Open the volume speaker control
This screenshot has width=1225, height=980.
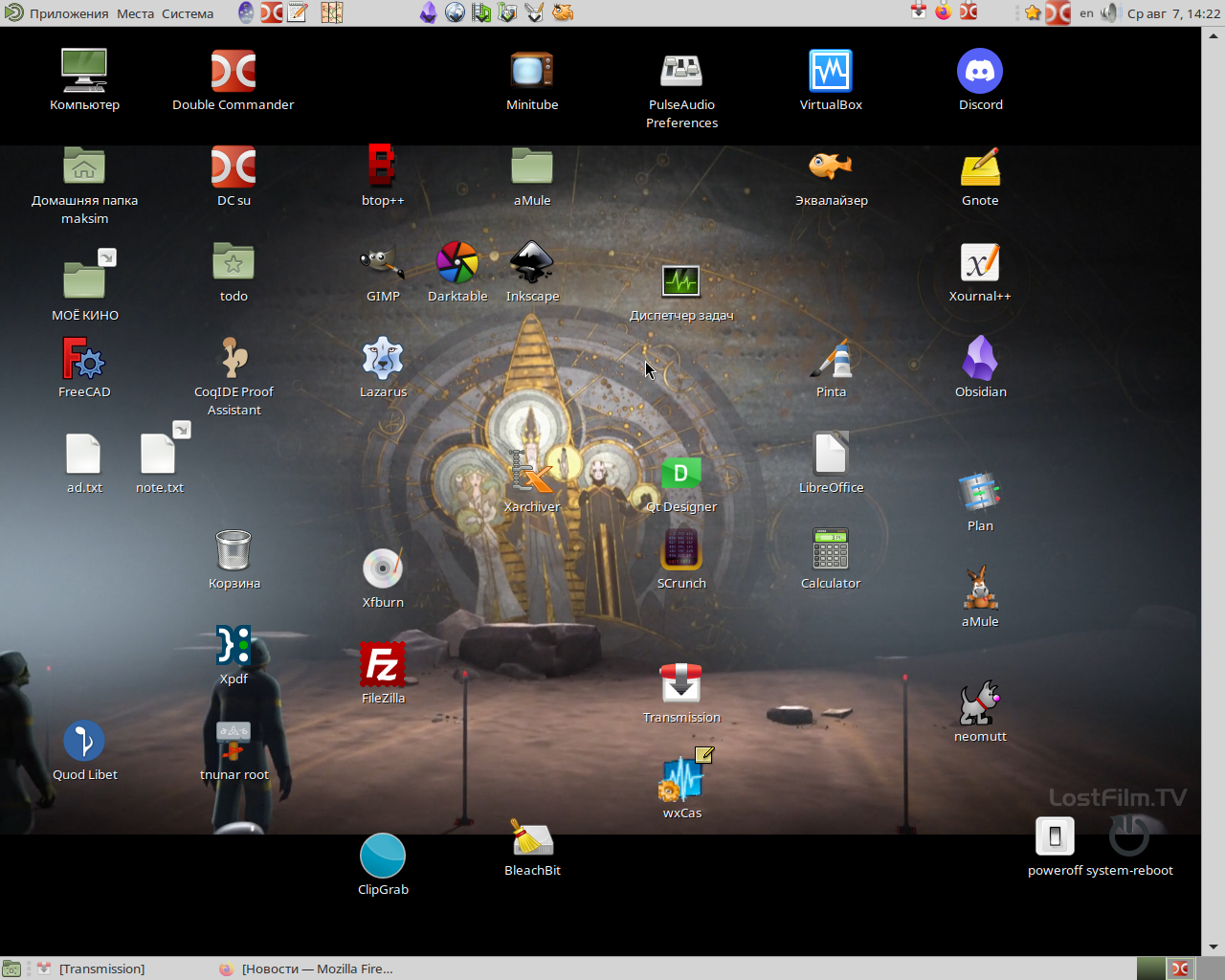pyautogui.click(x=1109, y=12)
